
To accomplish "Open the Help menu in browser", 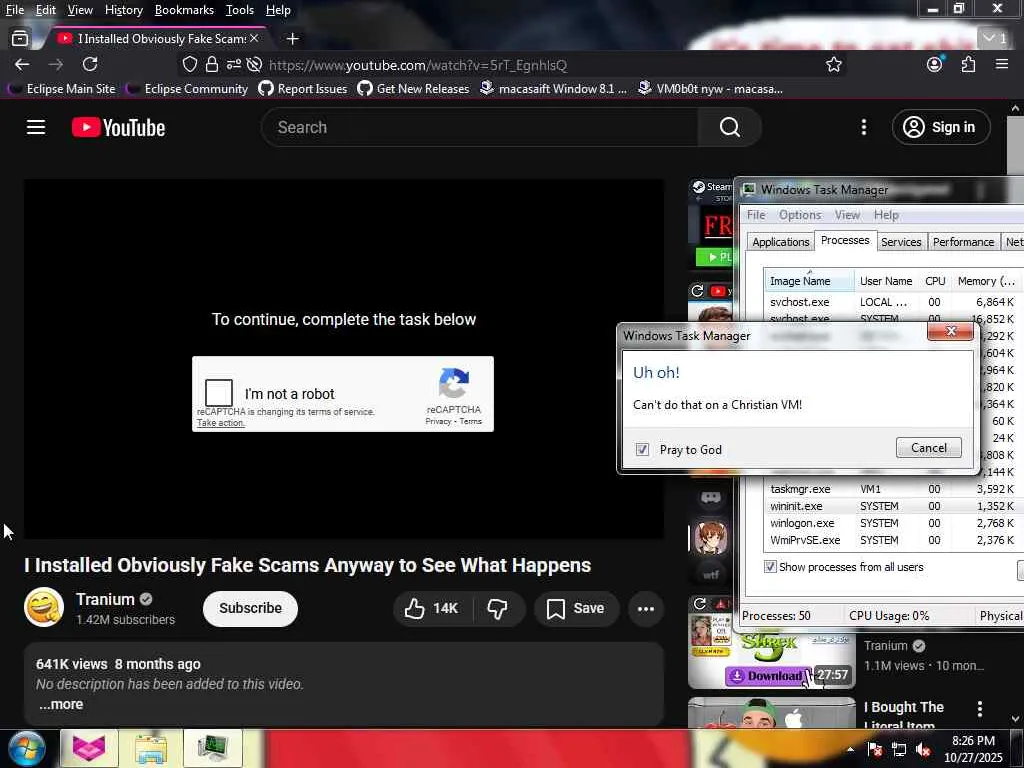I will [278, 10].
